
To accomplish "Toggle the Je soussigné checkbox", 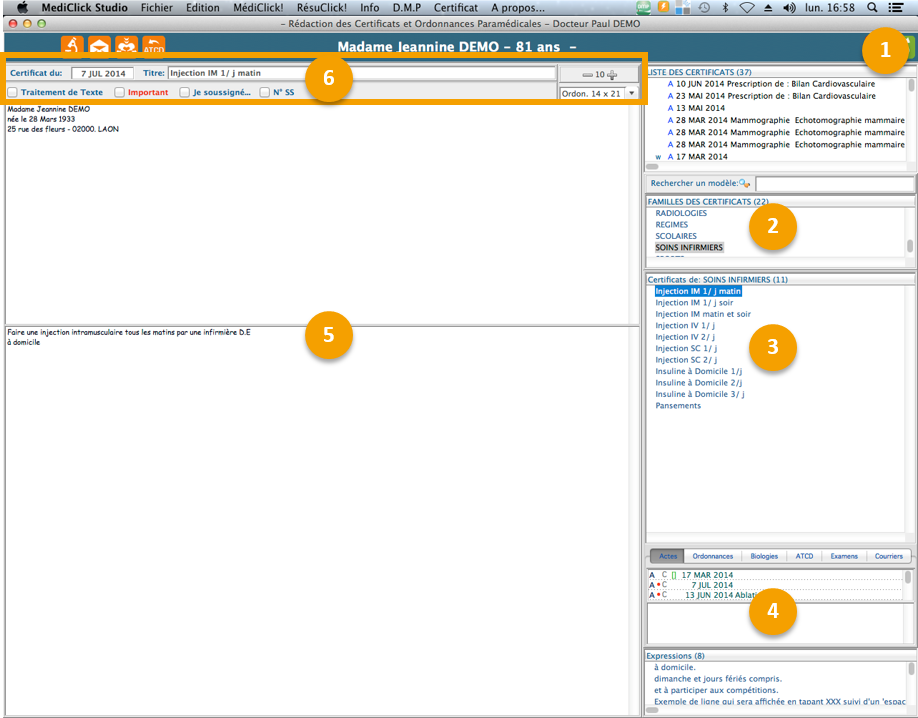I will point(185,93).
